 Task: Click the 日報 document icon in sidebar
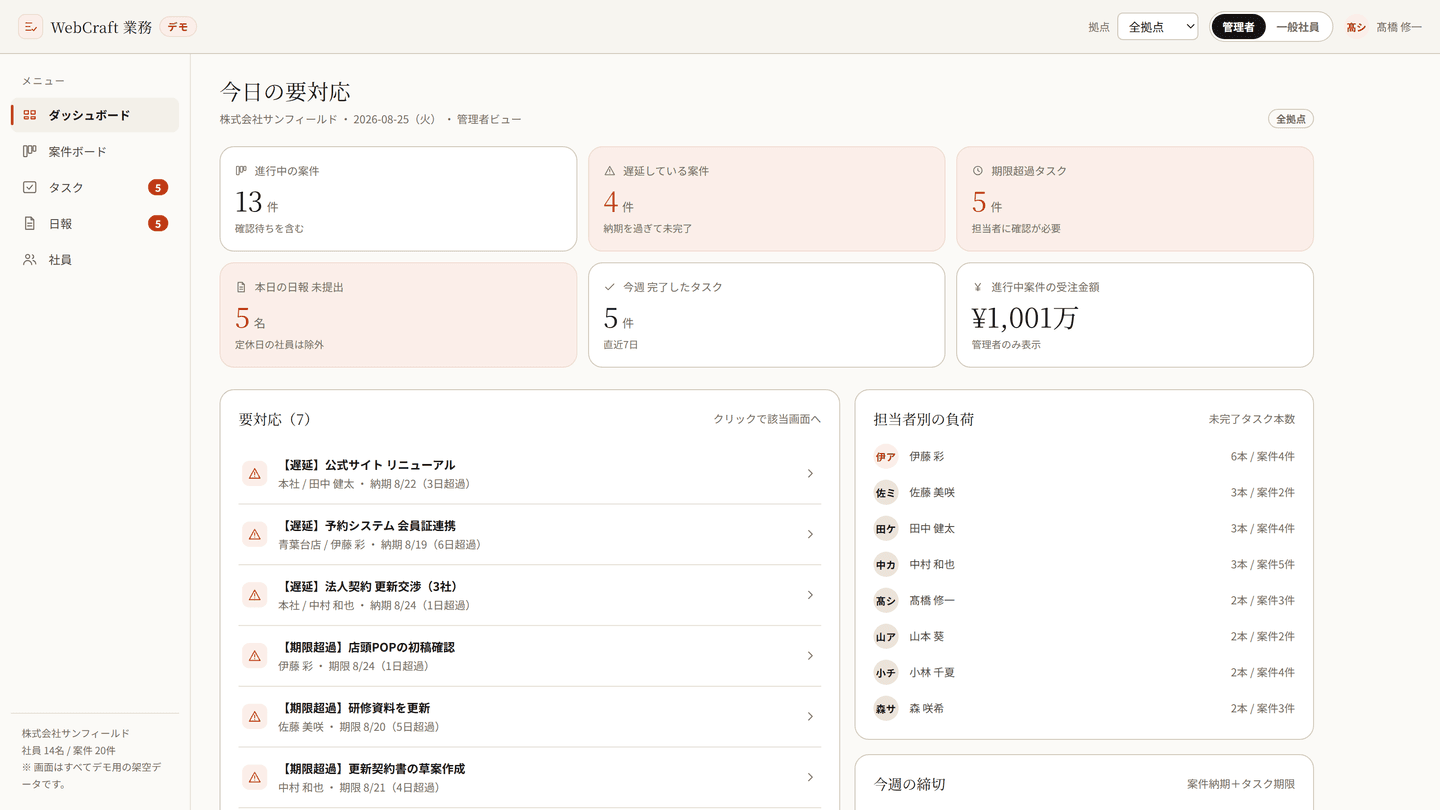click(x=30, y=223)
